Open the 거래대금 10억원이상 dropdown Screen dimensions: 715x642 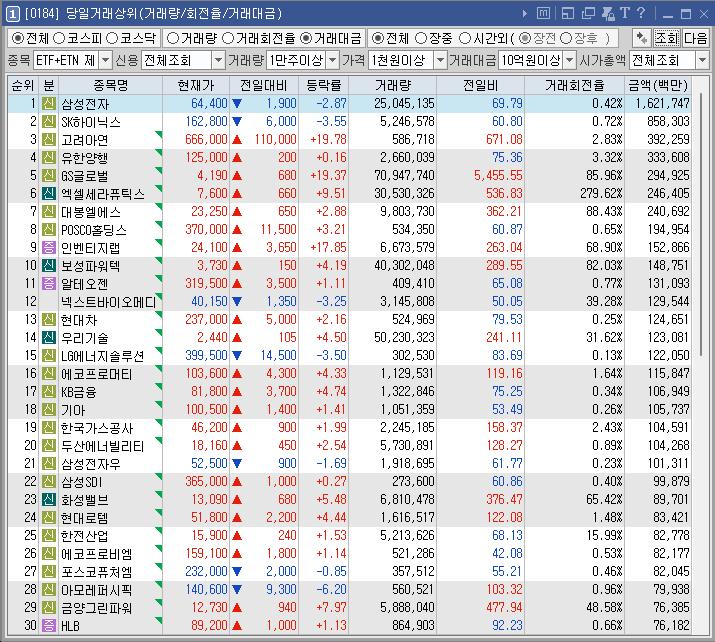(570, 60)
